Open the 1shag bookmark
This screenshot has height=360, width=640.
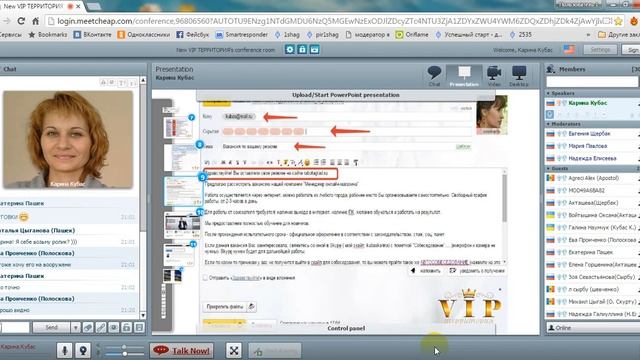tap(287, 35)
